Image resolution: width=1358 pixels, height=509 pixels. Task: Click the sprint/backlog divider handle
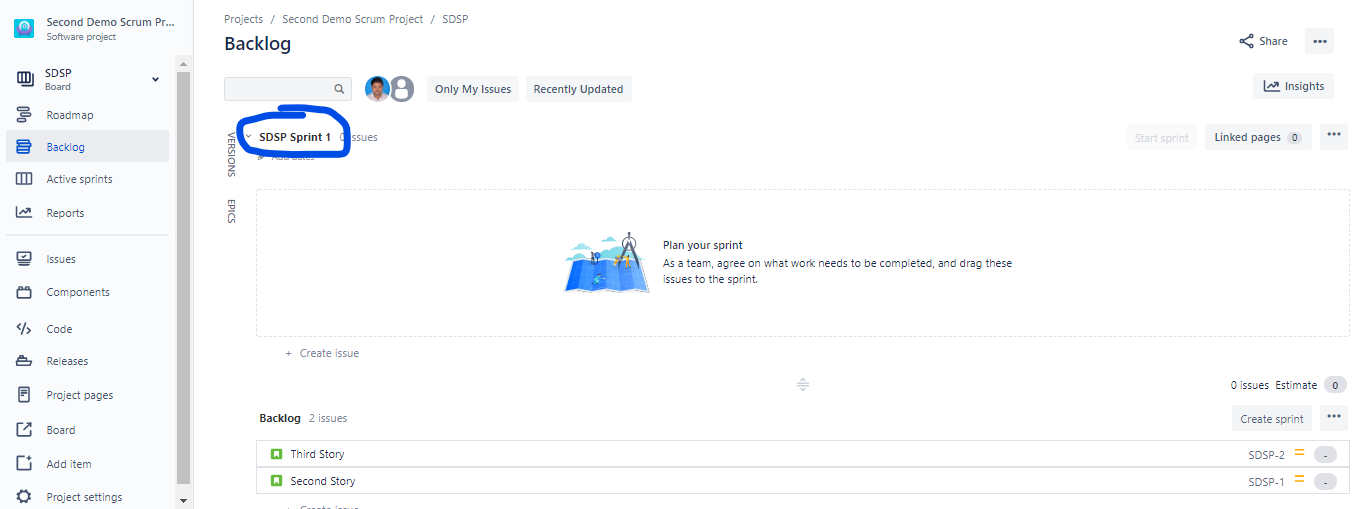(803, 385)
